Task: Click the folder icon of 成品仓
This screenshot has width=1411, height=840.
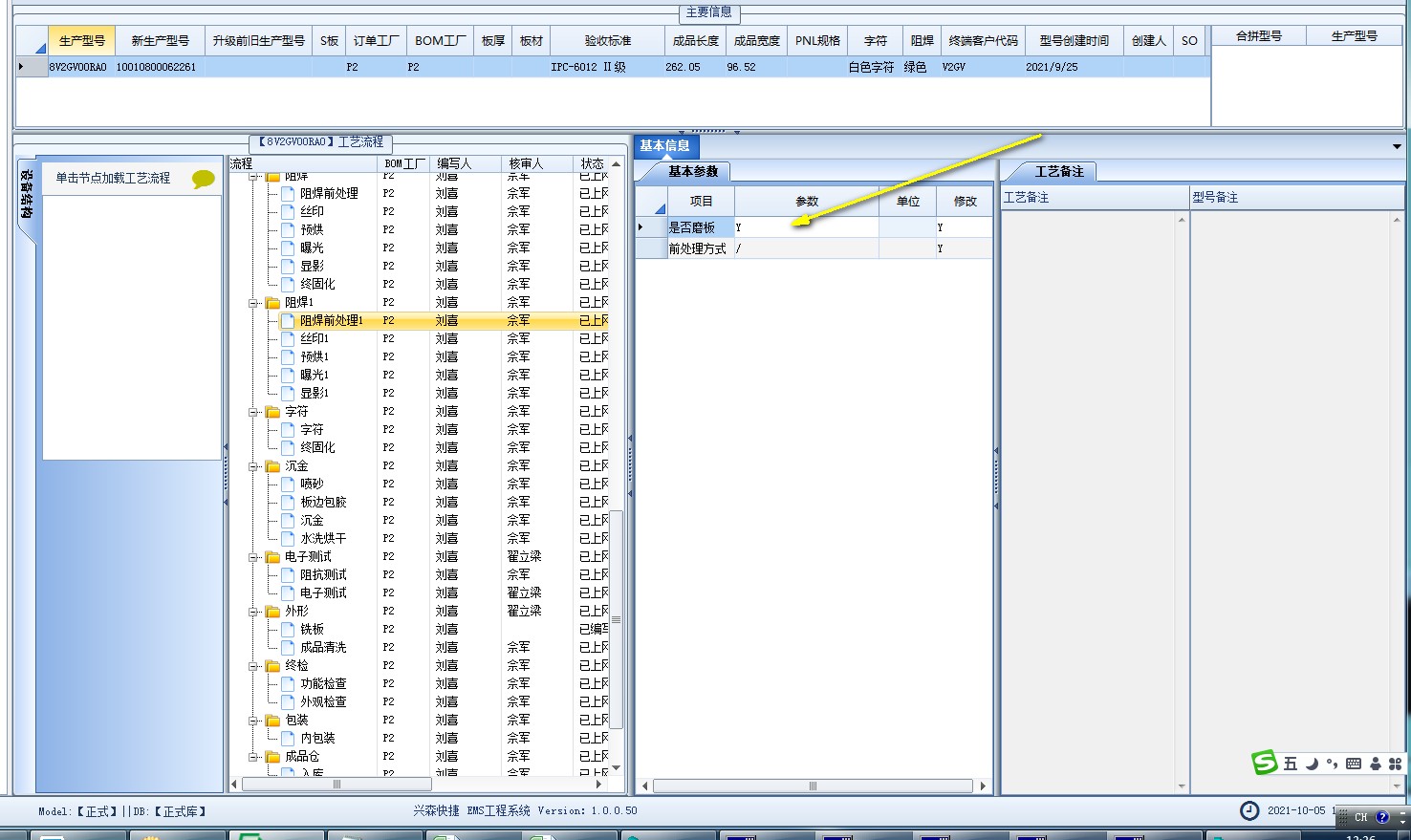Action: pos(272,756)
